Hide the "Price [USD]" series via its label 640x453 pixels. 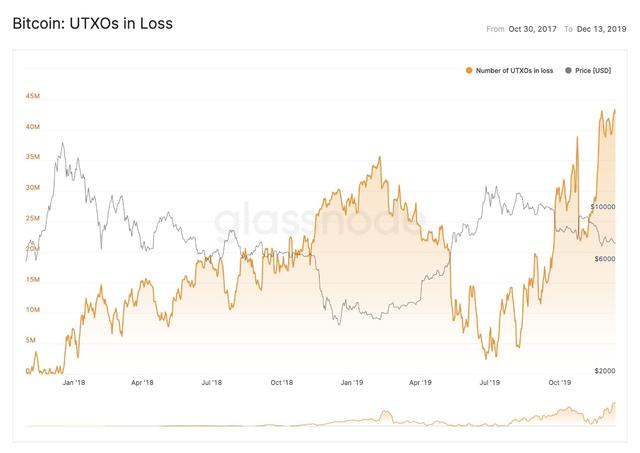pyautogui.click(x=595, y=70)
